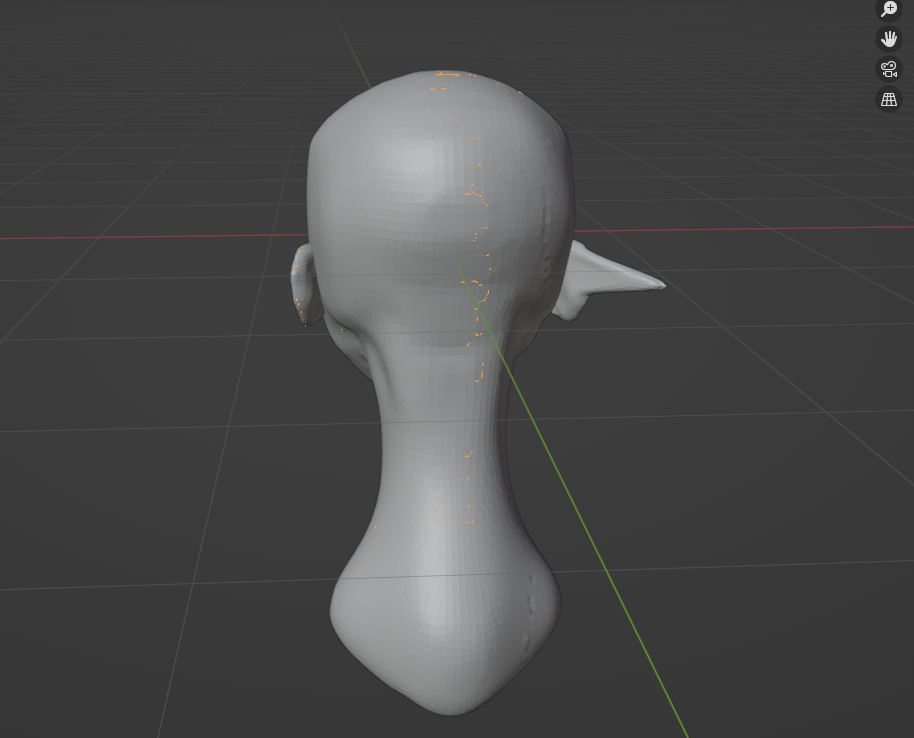Click the tip of the pointed right ear
The width and height of the screenshot is (914, 738).
point(659,286)
